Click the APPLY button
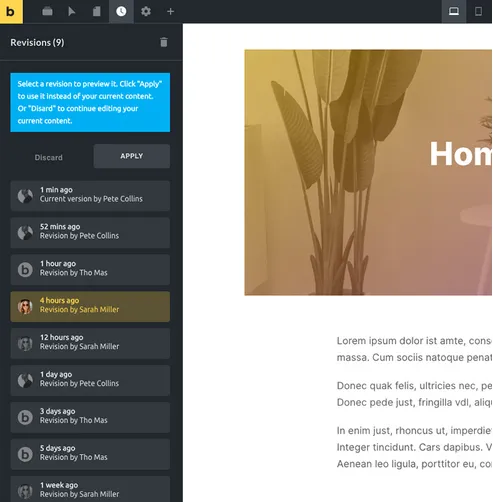The height and width of the screenshot is (502, 493). tap(132, 156)
